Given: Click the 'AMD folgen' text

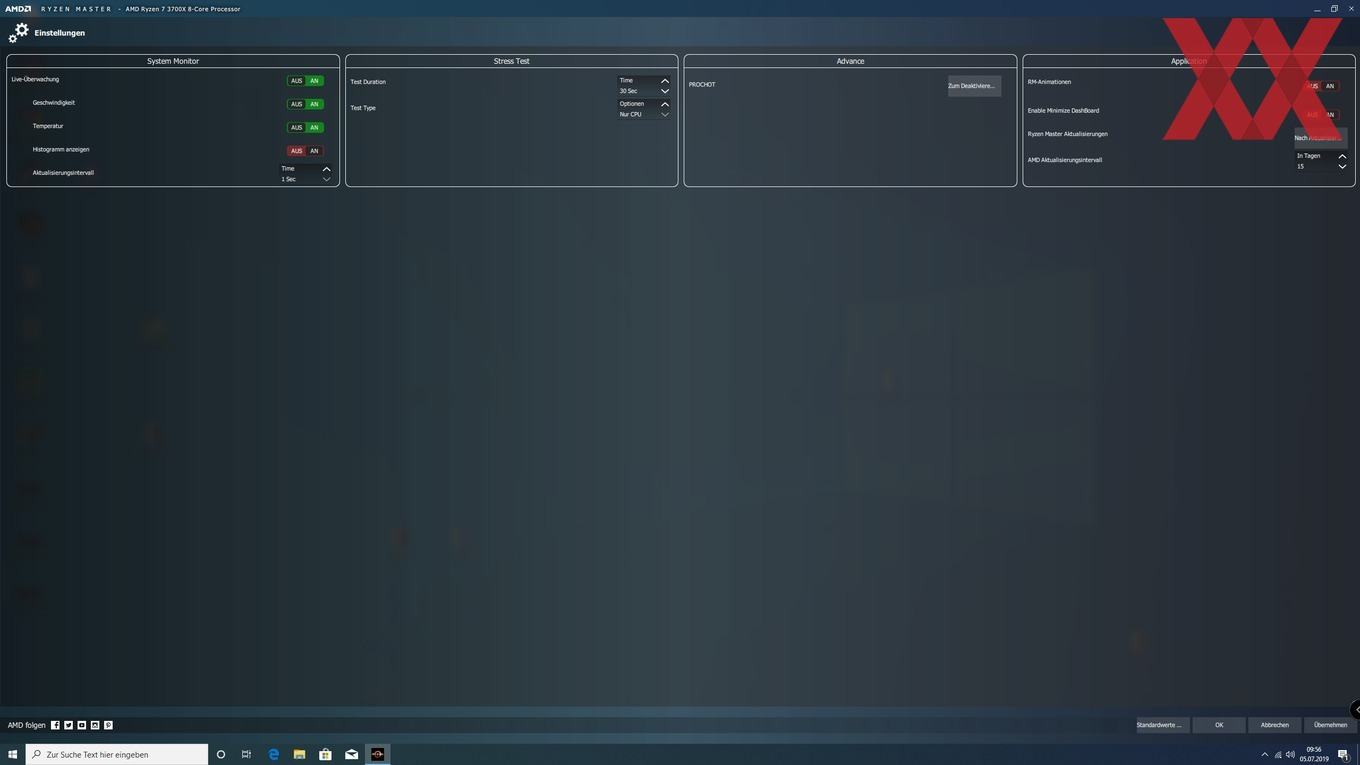Looking at the screenshot, I should pyautogui.click(x=27, y=725).
